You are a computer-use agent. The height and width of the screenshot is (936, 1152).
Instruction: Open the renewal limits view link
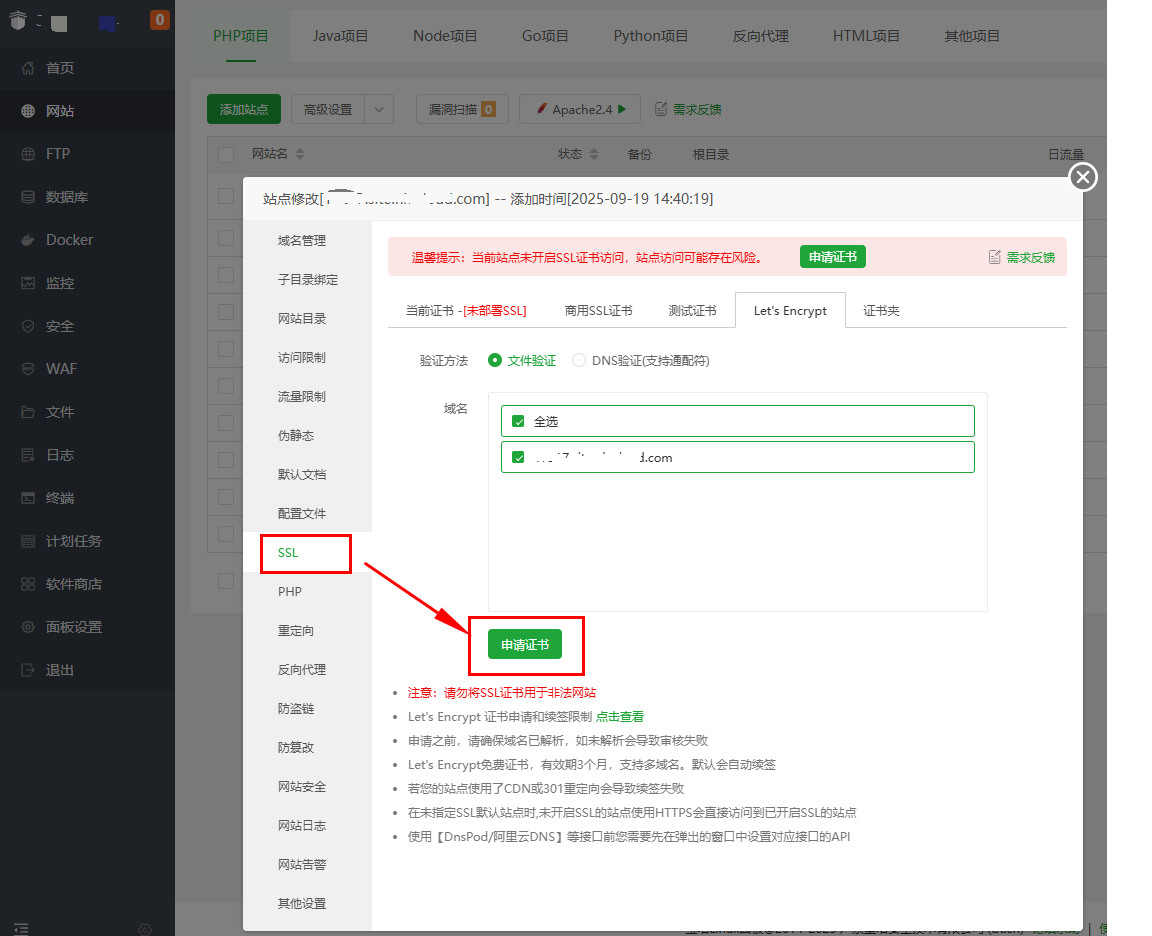click(620, 717)
